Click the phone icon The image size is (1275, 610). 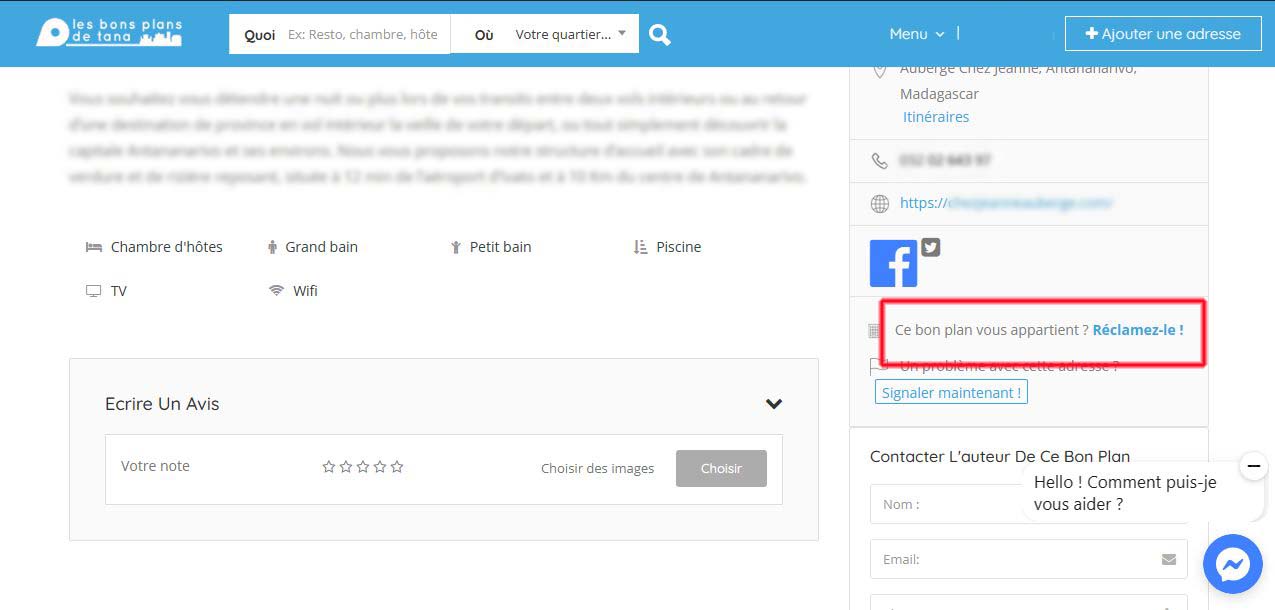(x=880, y=160)
